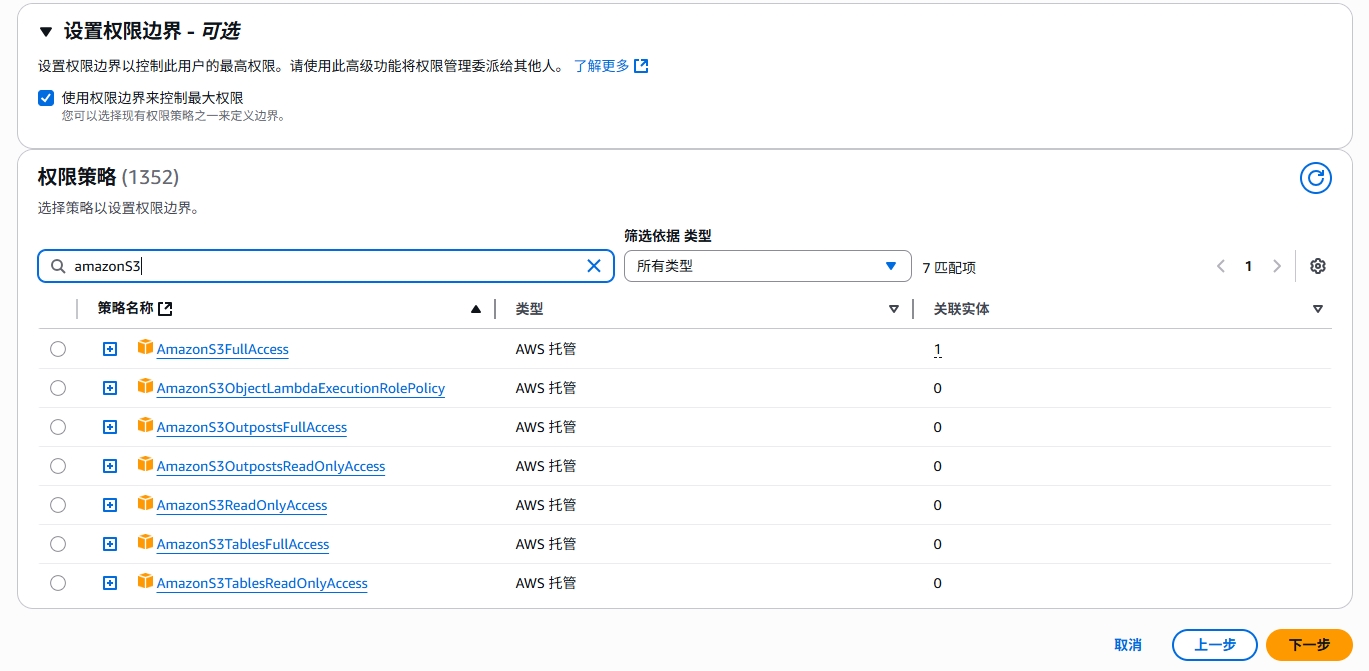
Task: Expand AmazonS3FullAccess policy details
Action: click(110, 349)
